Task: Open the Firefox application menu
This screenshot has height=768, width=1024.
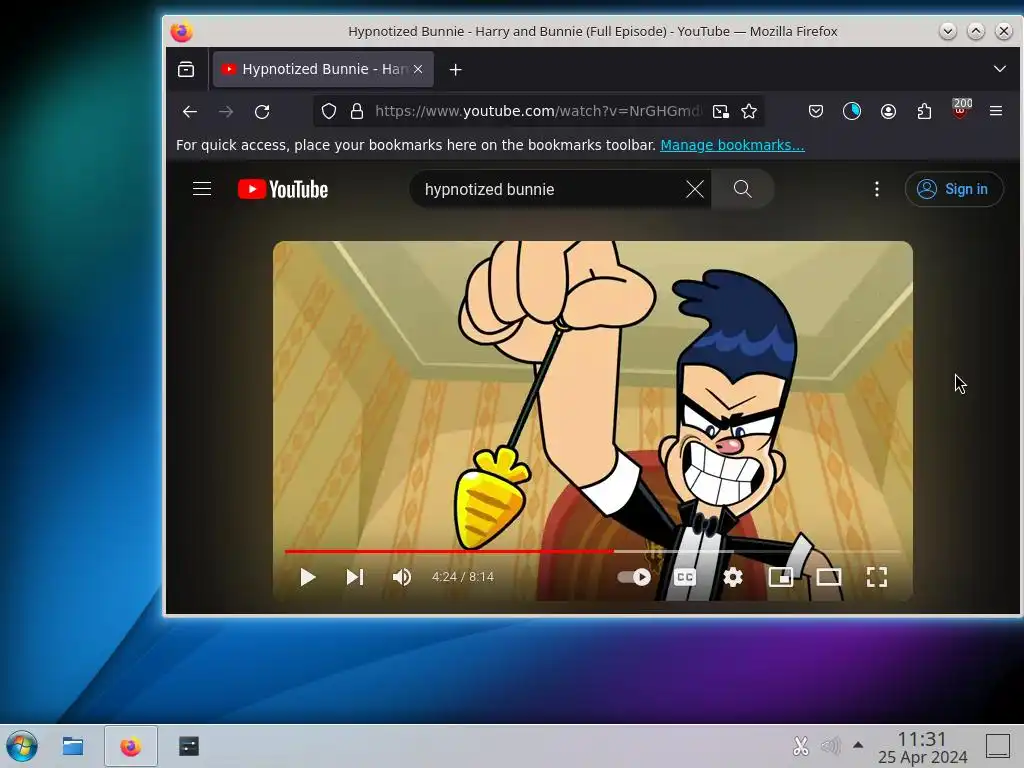Action: point(996,112)
